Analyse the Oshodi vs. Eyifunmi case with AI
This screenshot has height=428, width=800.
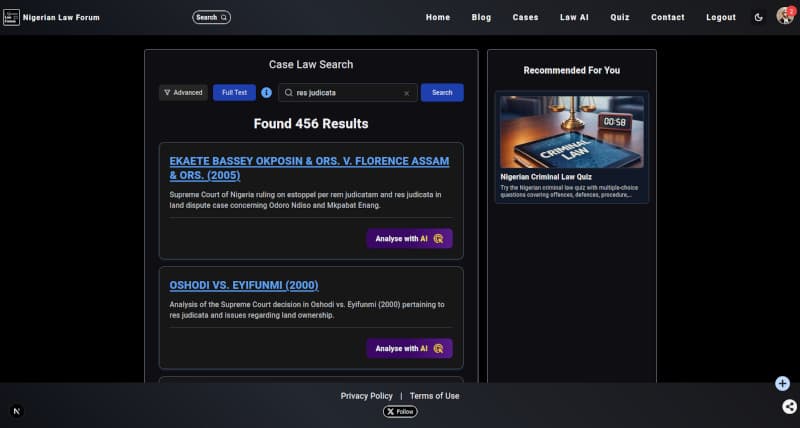pos(409,348)
